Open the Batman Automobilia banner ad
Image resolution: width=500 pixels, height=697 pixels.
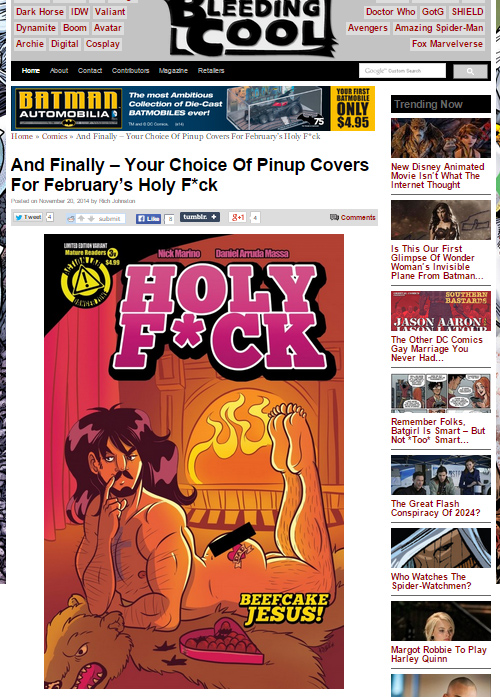pyautogui.click(x=193, y=108)
